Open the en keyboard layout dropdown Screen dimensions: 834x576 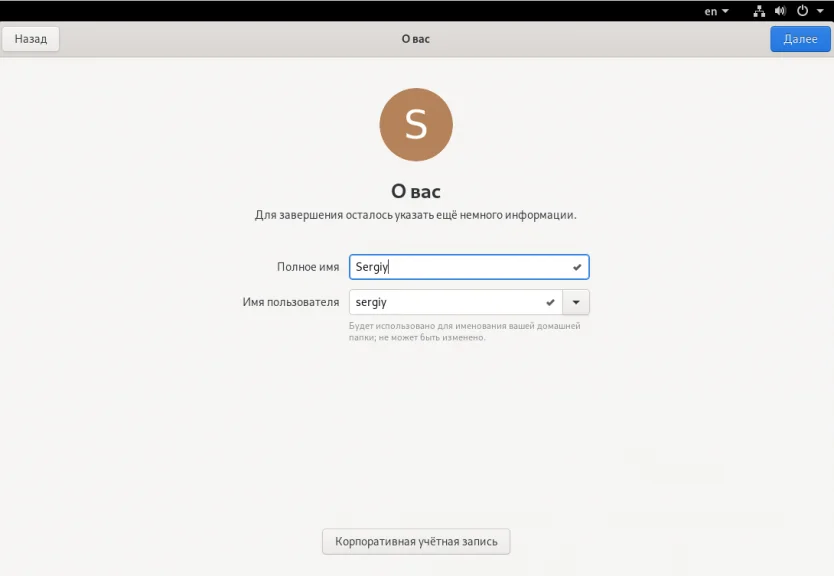(716, 11)
